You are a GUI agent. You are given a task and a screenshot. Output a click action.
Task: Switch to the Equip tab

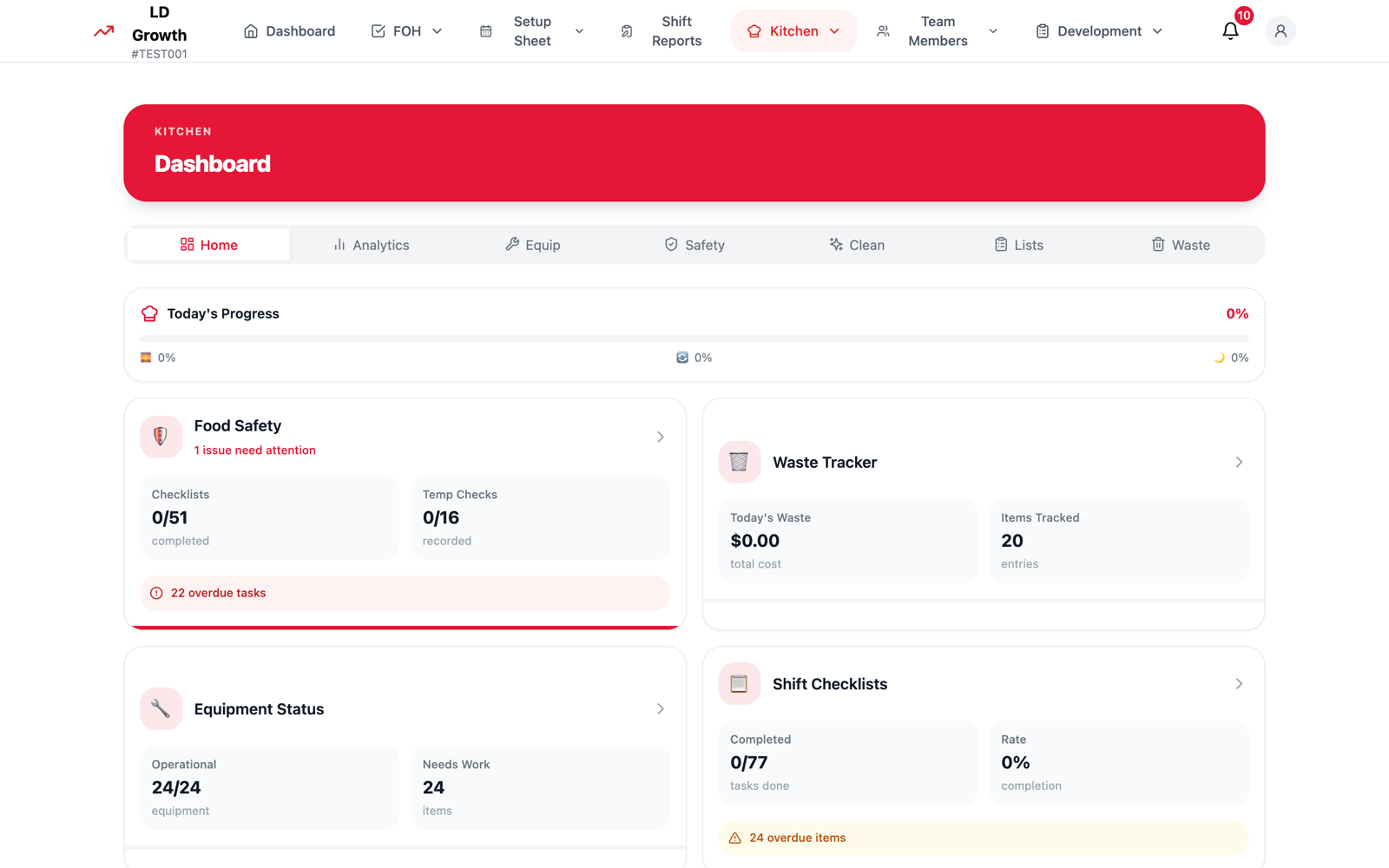click(533, 245)
